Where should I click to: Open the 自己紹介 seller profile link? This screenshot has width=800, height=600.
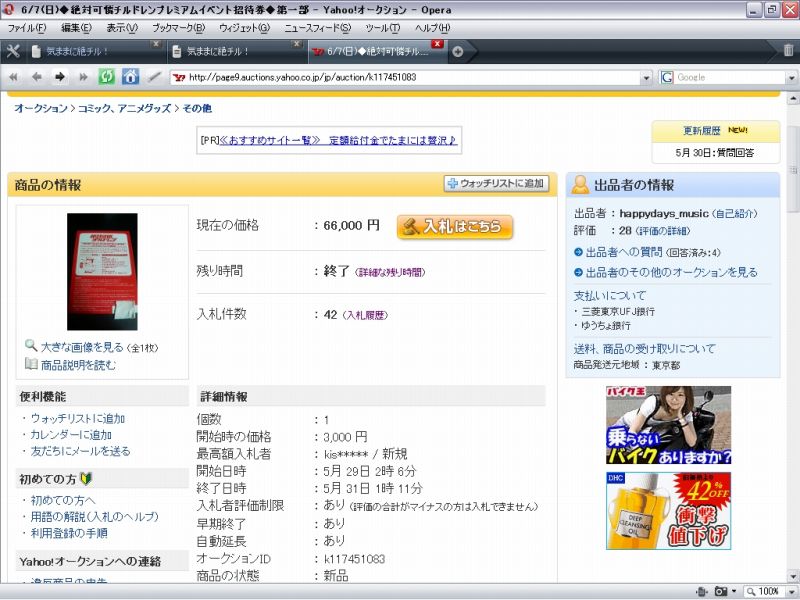(734, 214)
